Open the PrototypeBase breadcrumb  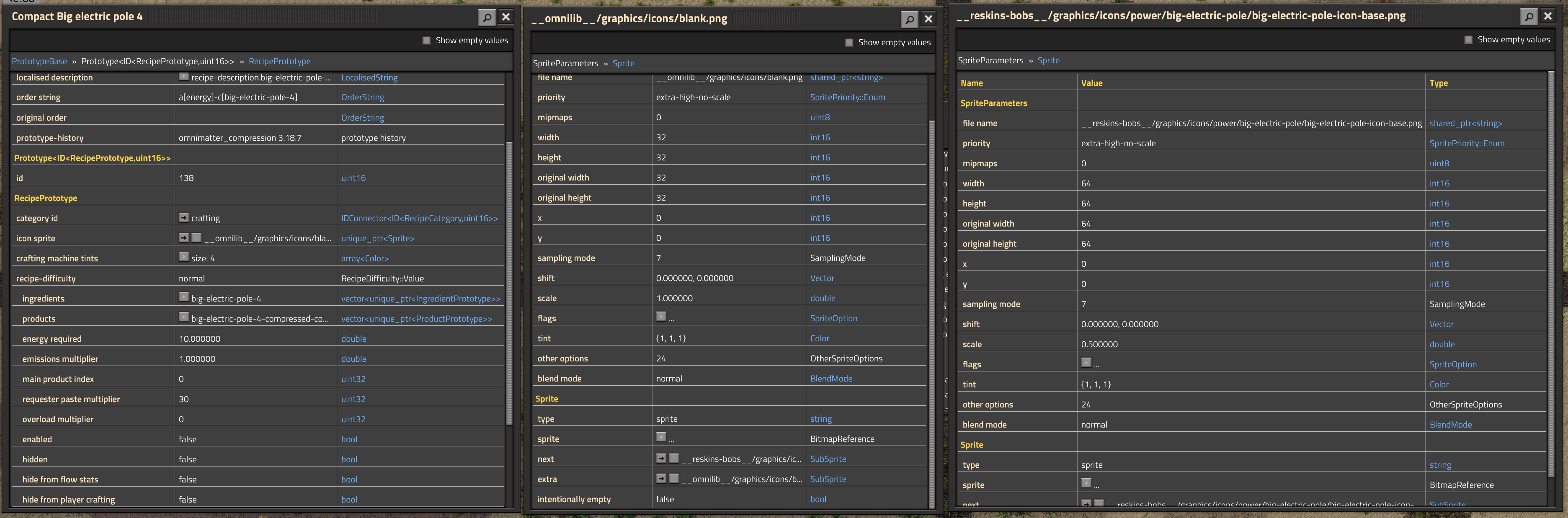click(x=39, y=61)
